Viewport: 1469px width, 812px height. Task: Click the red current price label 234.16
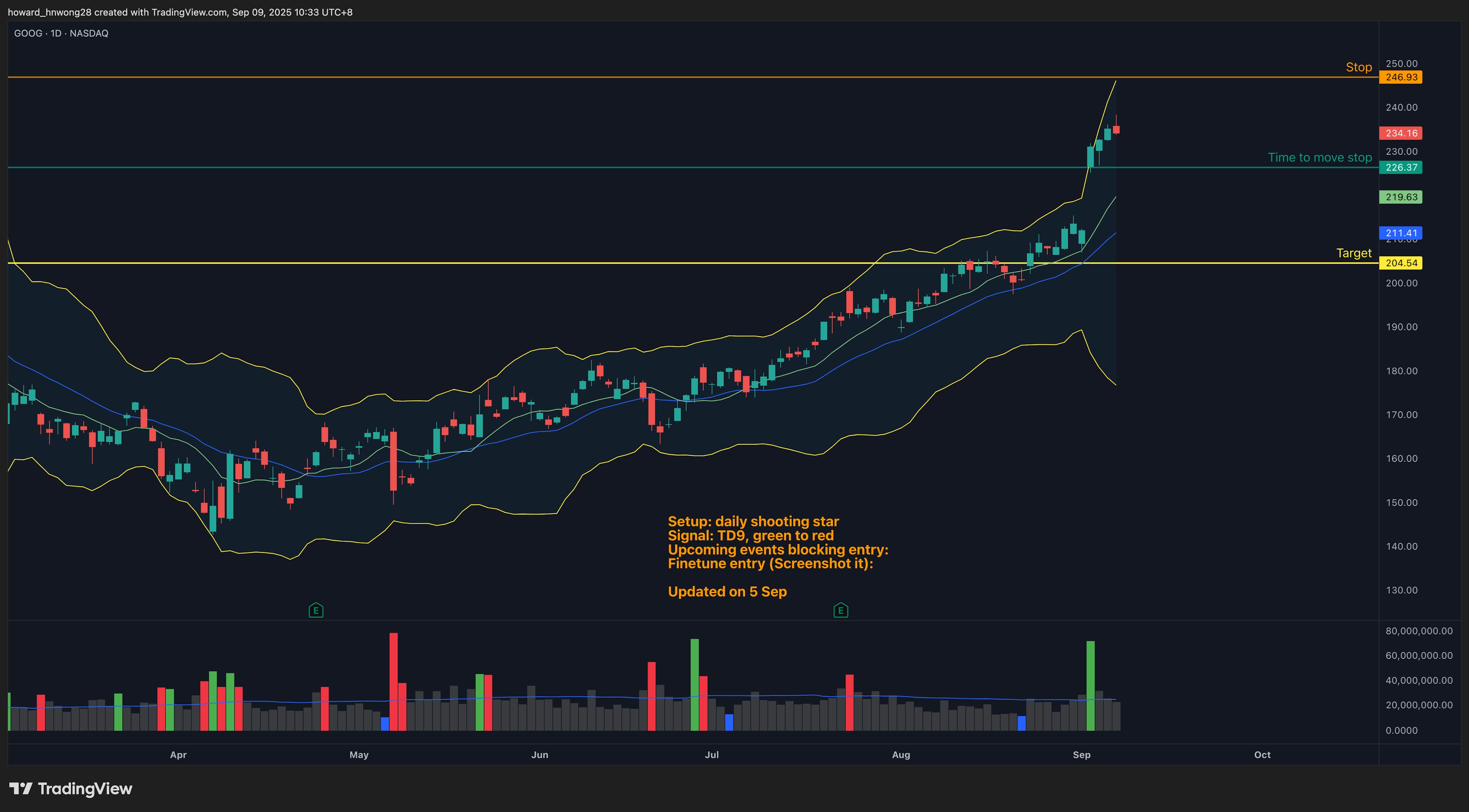pos(1401,133)
